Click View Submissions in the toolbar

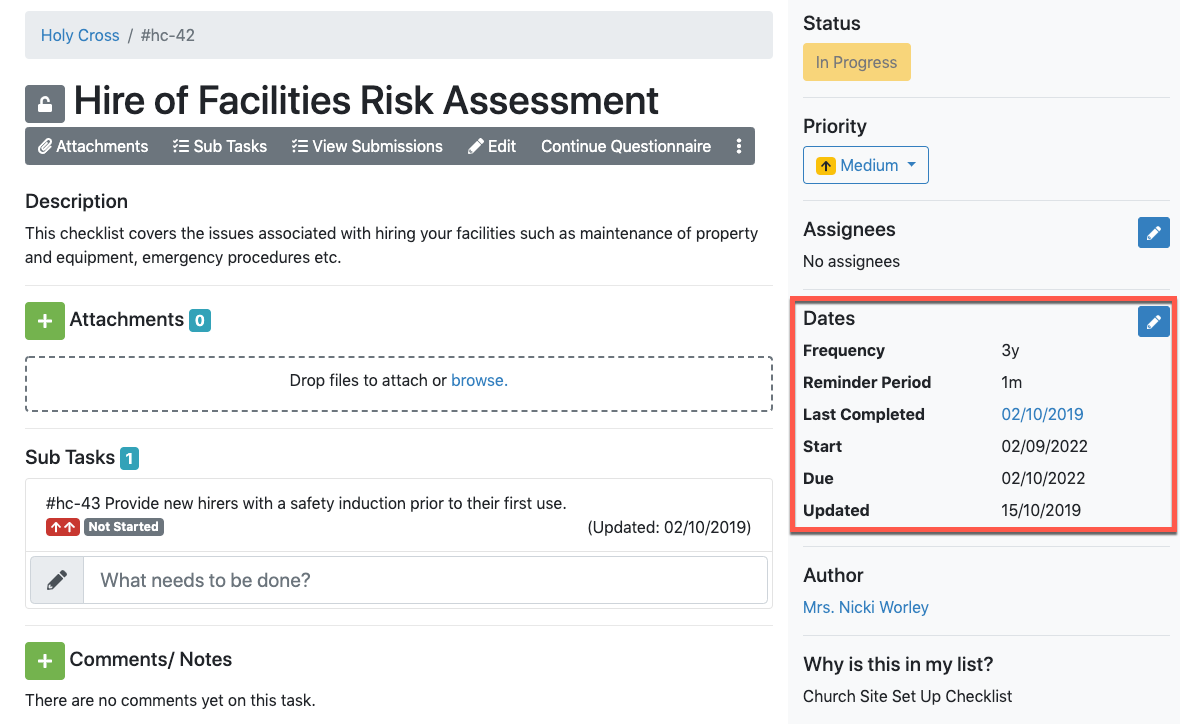point(367,146)
